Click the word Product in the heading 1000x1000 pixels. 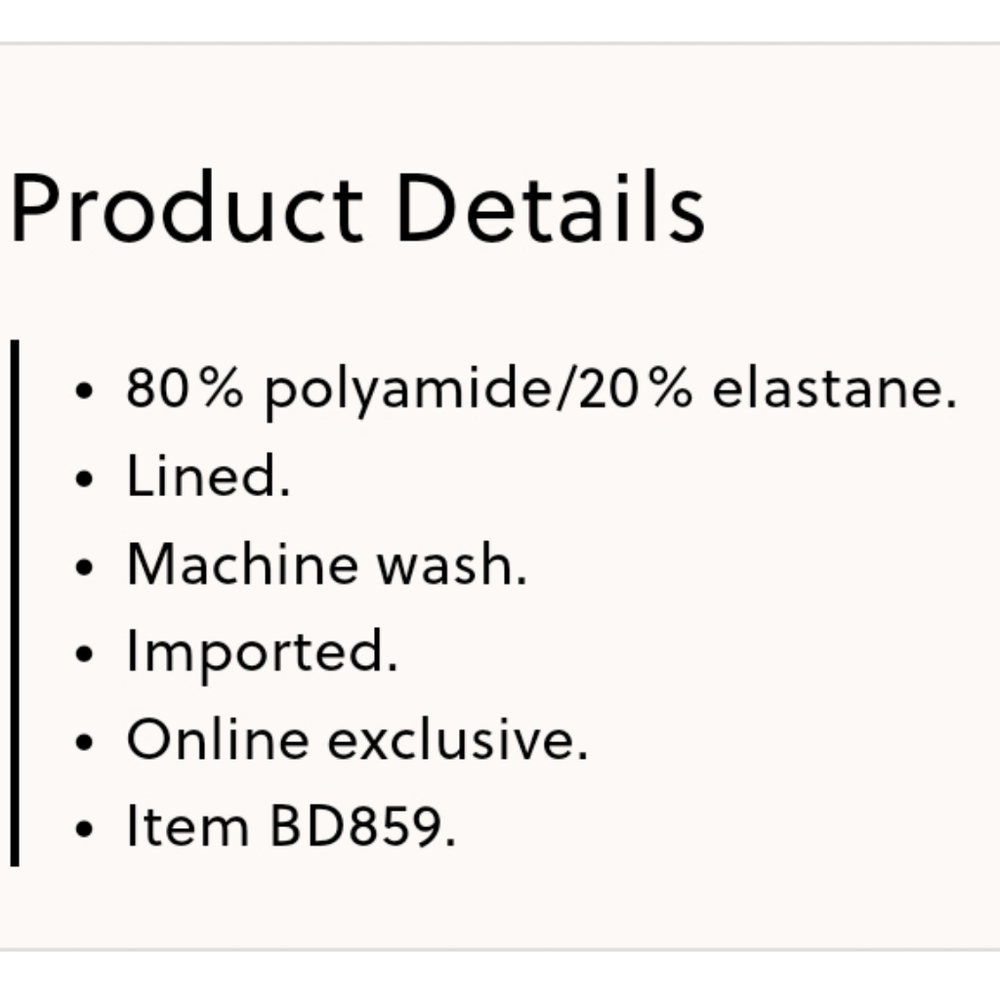(x=187, y=208)
